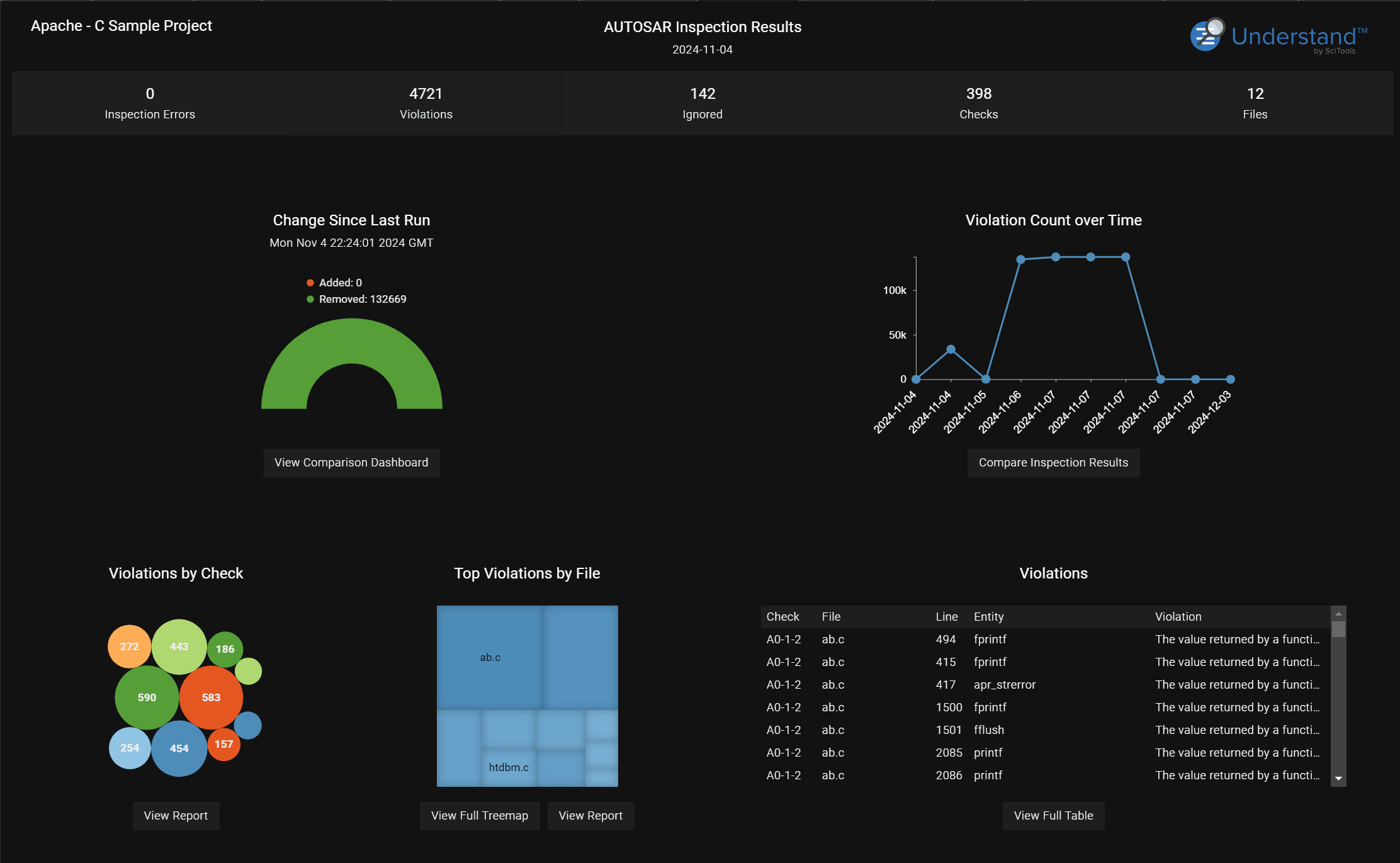Click the Understand logo icon
The image size is (1400, 863).
point(1206,35)
